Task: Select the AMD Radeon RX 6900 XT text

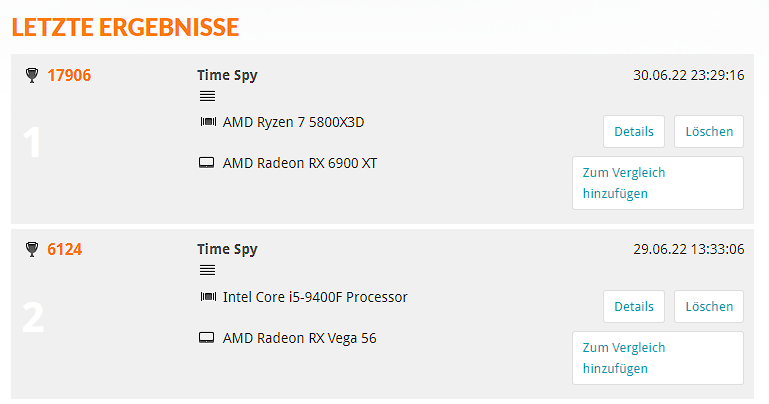Action: pos(300,162)
